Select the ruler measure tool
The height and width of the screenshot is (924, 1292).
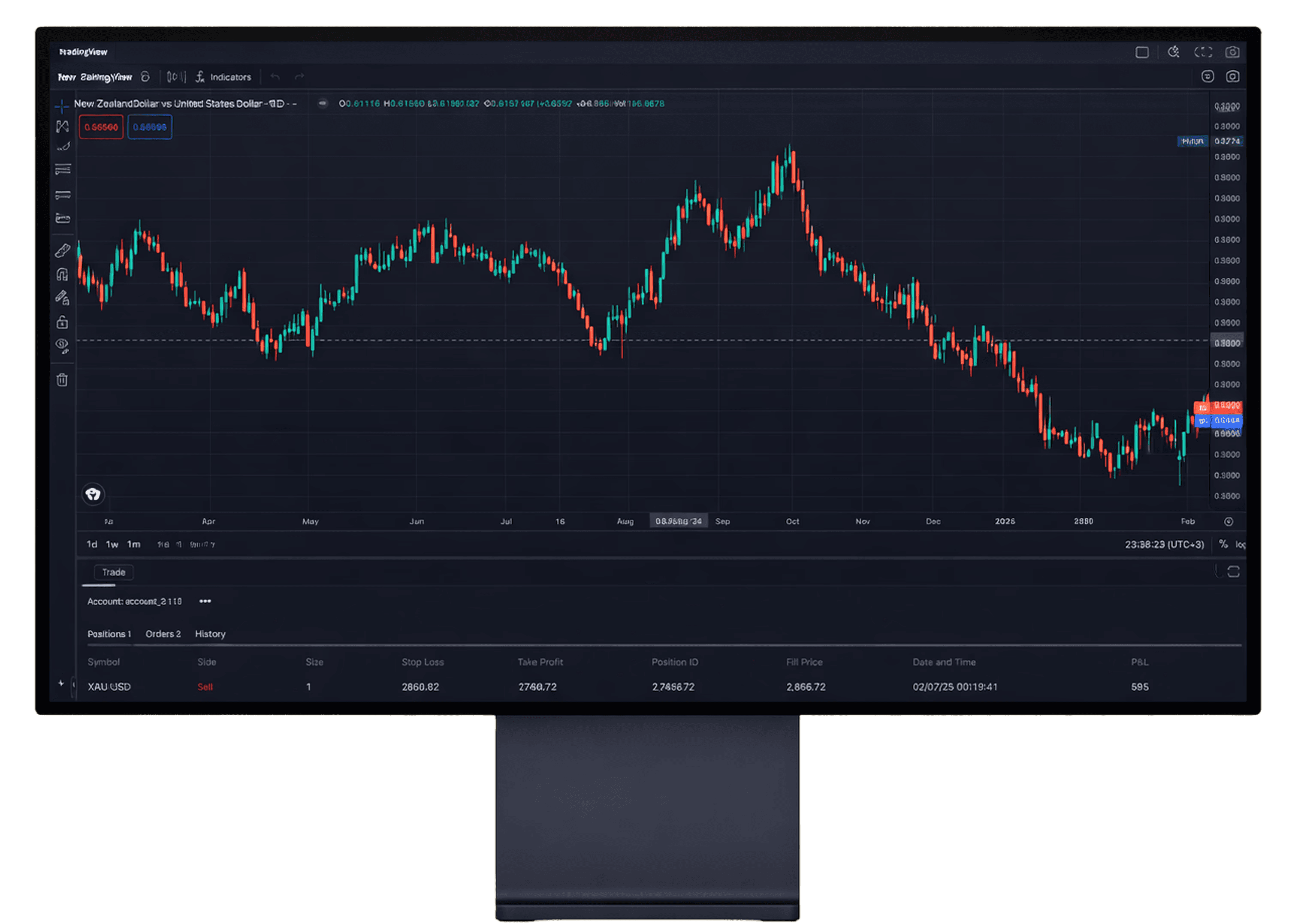click(62, 250)
